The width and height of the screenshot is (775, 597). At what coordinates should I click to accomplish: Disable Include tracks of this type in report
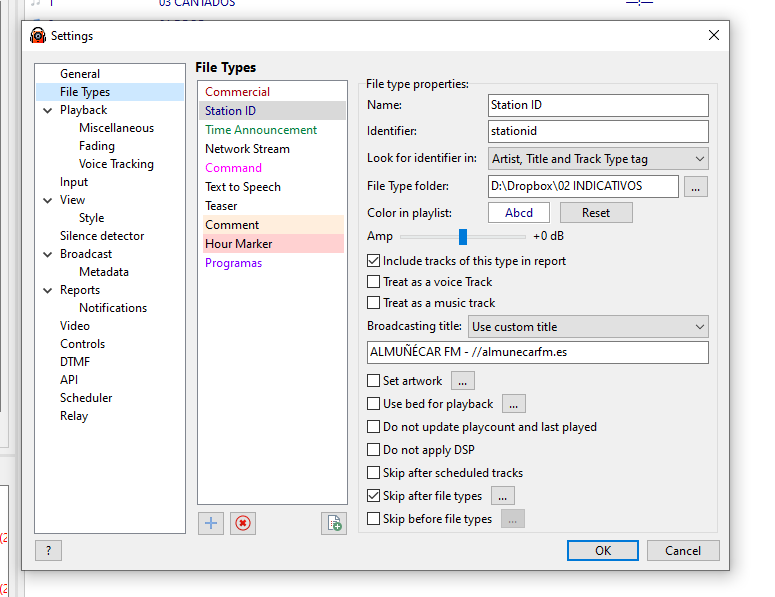(x=374, y=261)
